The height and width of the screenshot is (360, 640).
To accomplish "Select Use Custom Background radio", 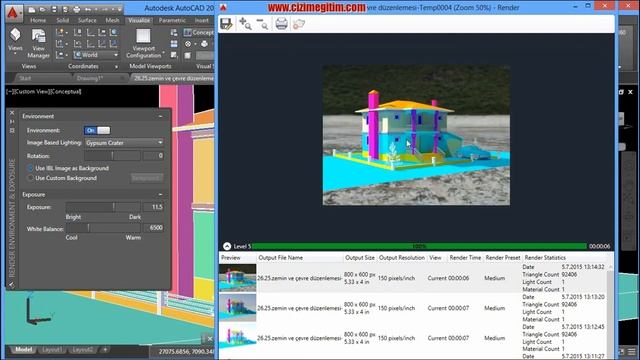I will (x=30, y=178).
